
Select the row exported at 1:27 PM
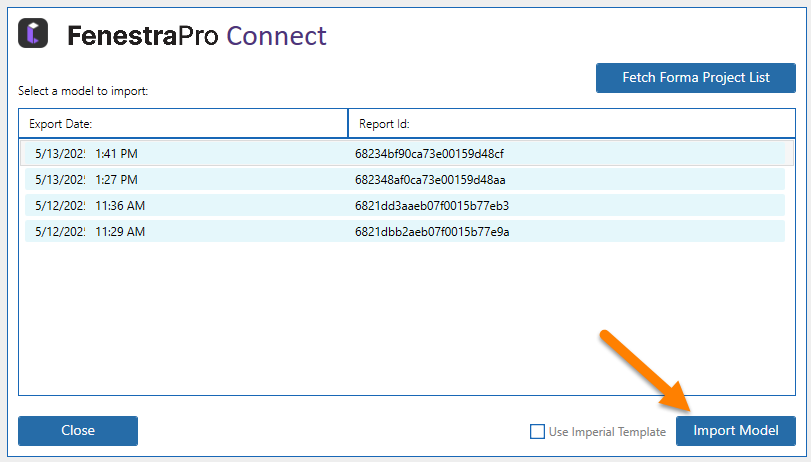[x=405, y=180]
